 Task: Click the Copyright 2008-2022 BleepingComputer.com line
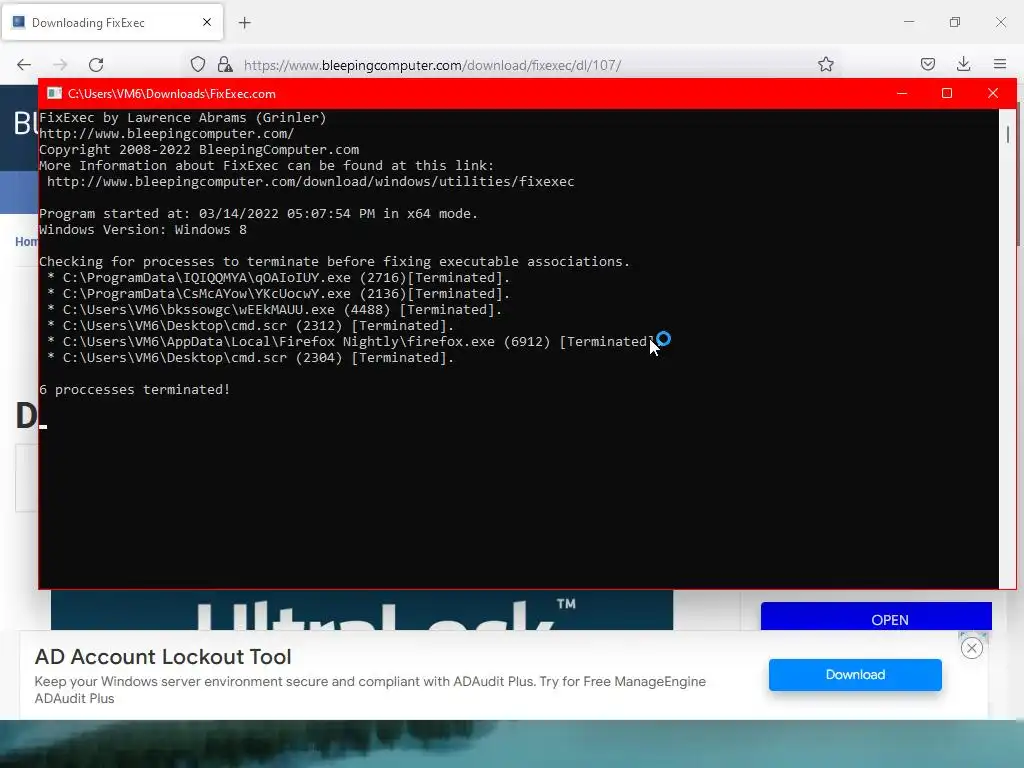click(199, 150)
